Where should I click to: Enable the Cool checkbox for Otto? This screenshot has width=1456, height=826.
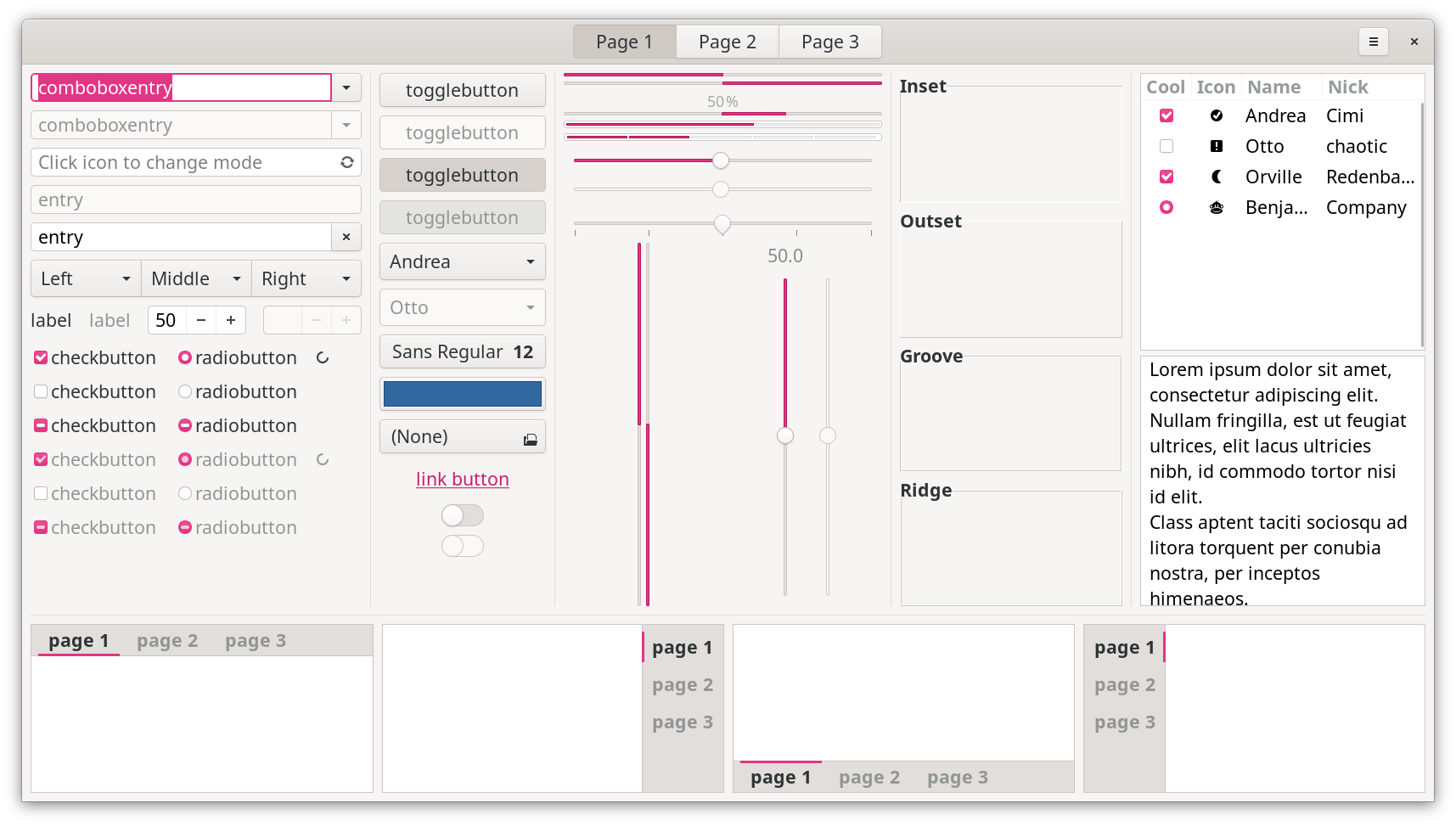pyautogui.click(x=1166, y=146)
